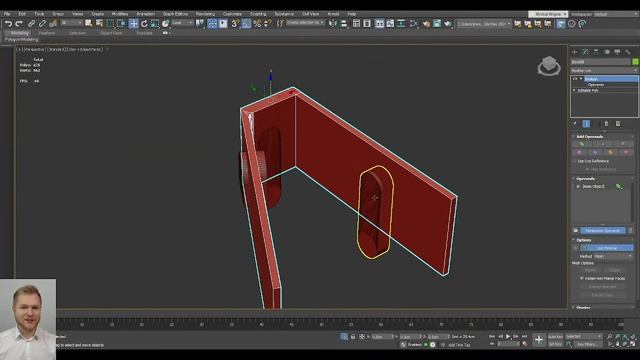Toggle the Percent Snap icon
The width and height of the screenshot is (640, 360).
coord(257,24)
